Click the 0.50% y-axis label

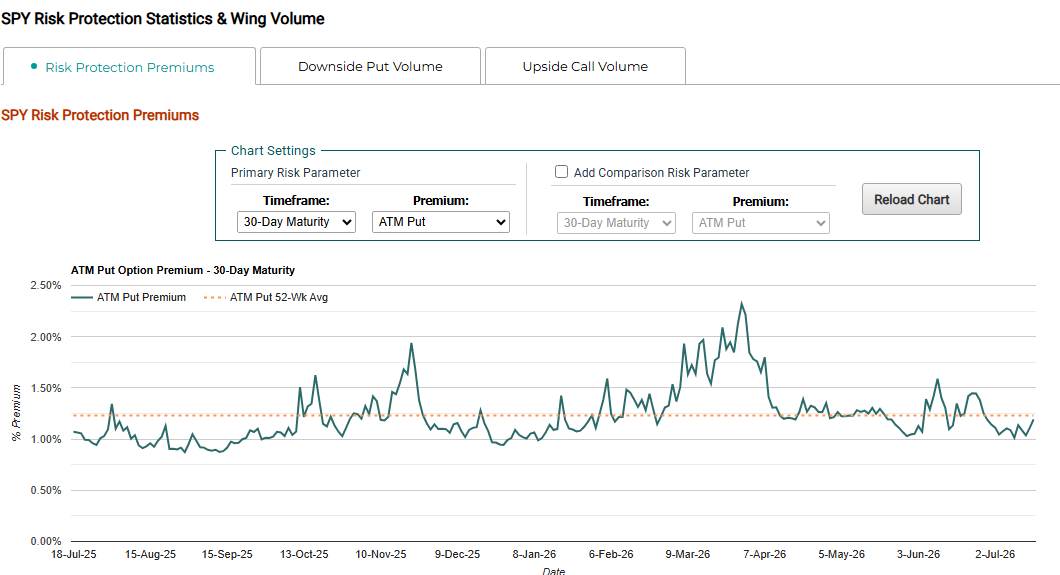[46, 490]
